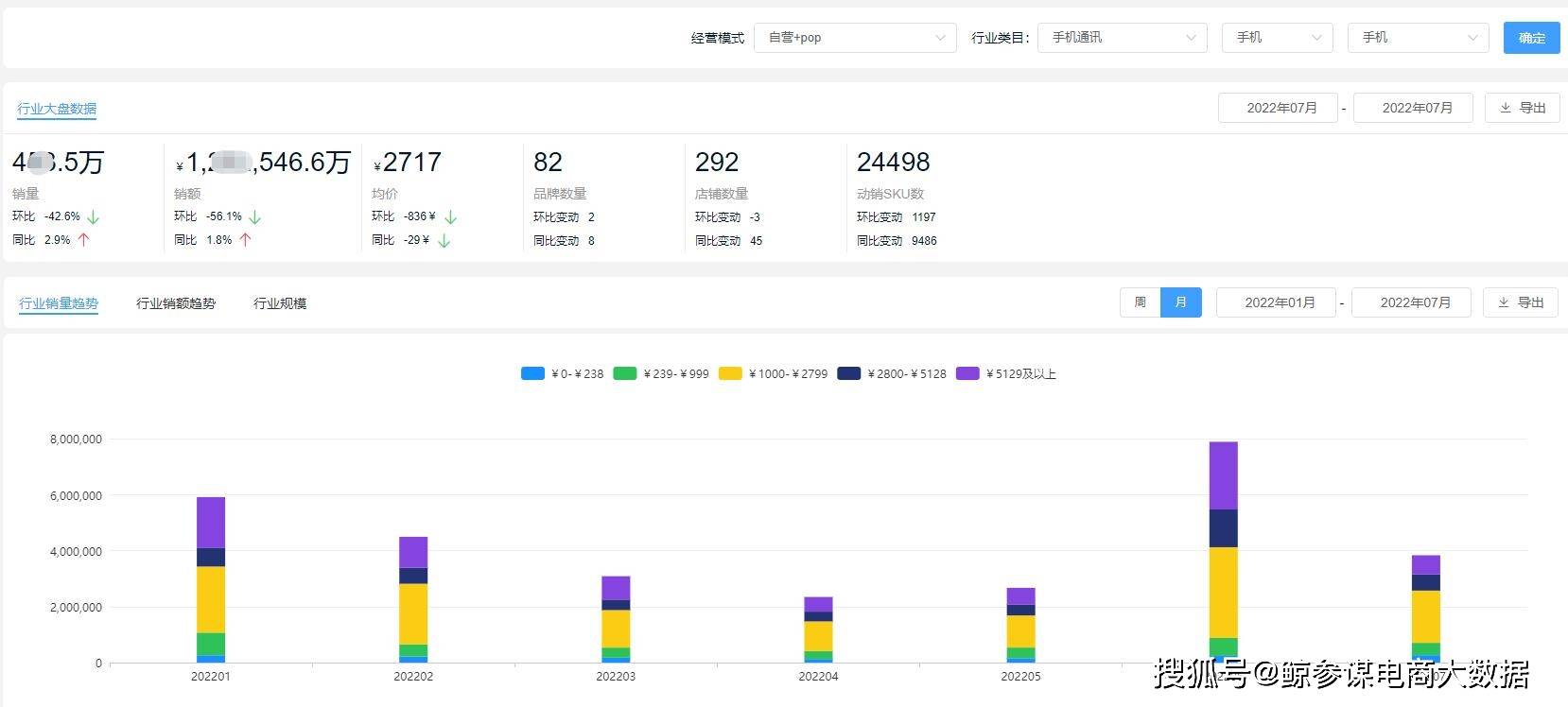Click the 销量 环比 down arrow icon

pyautogui.click(x=93, y=216)
